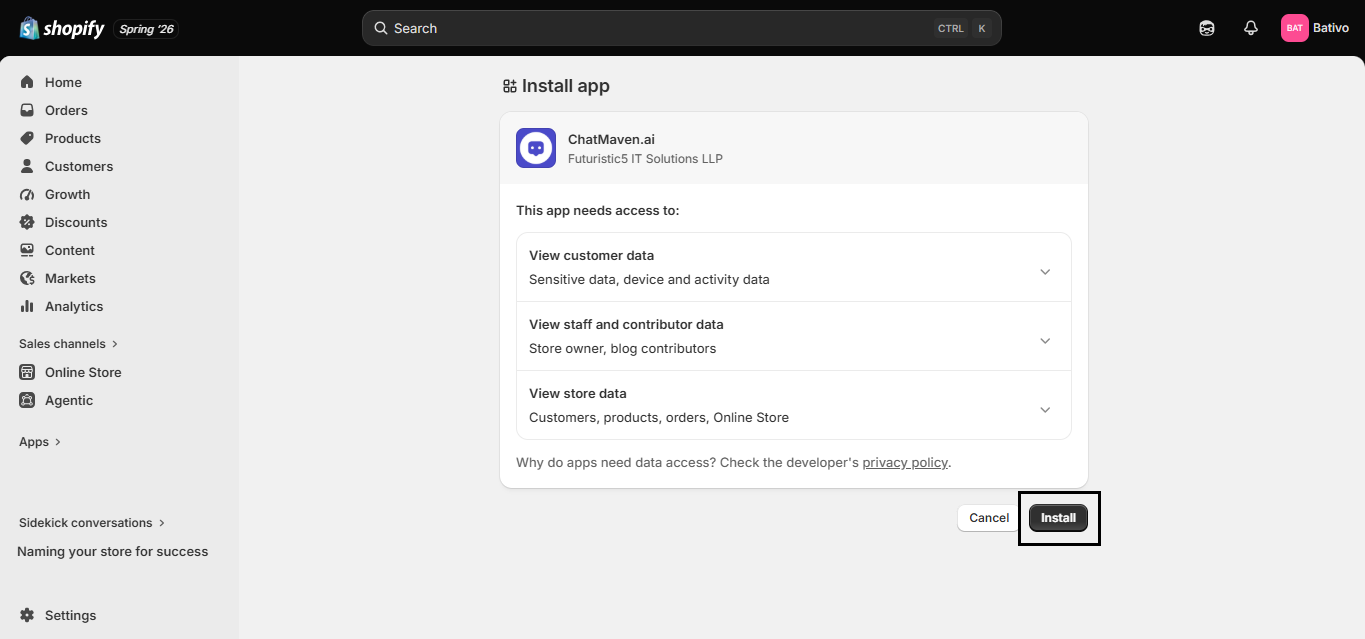This screenshot has height=639, width=1365.
Task: Open the developer's privacy policy link
Action: tap(905, 463)
